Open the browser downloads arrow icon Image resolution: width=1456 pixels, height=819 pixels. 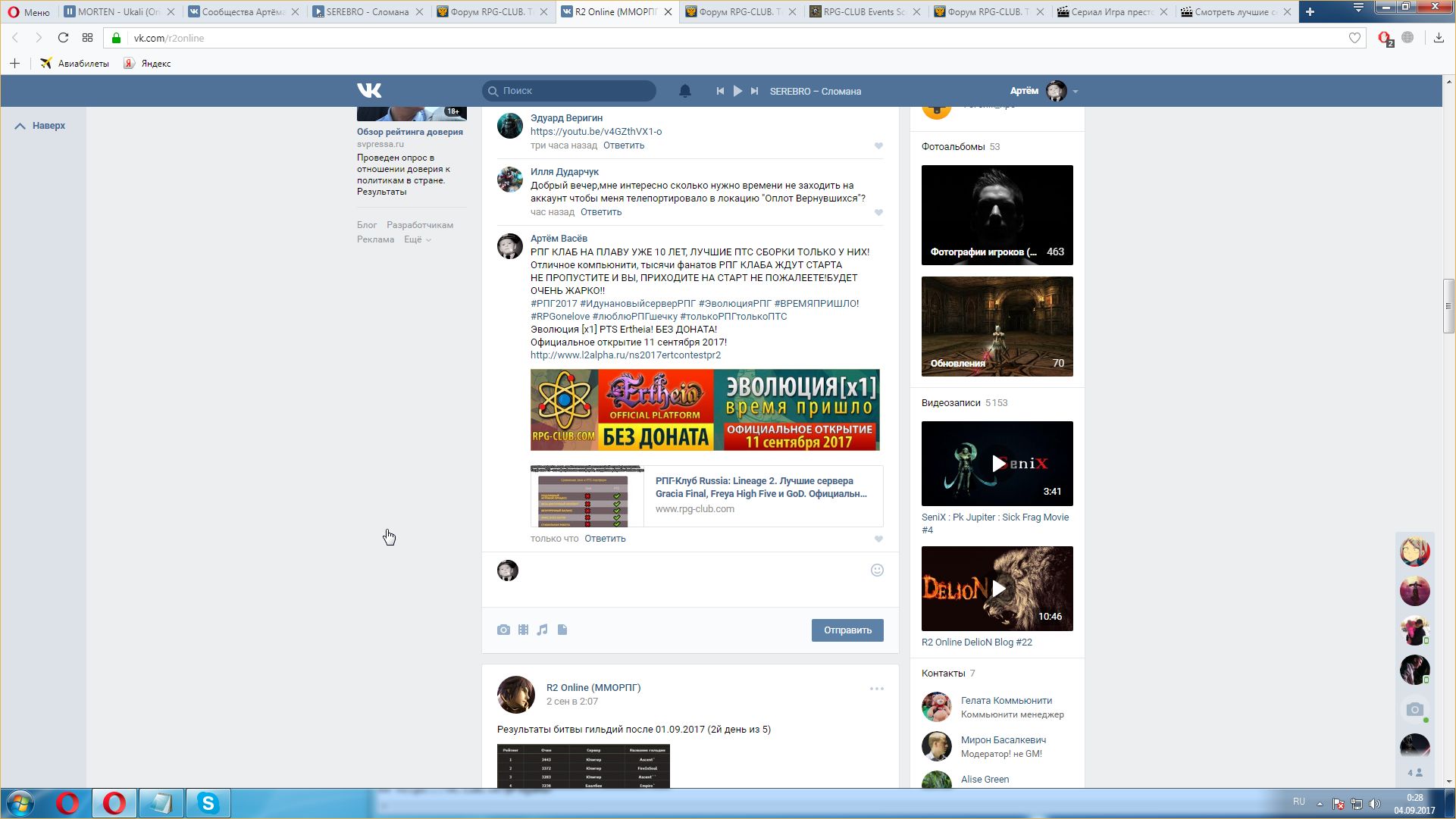coord(1439,38)
